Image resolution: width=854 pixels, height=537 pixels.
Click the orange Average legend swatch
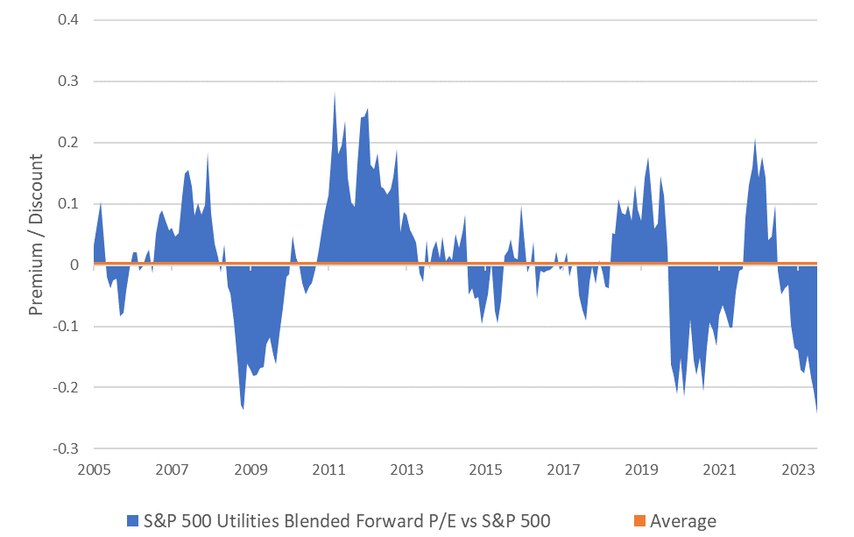(640, 521)
